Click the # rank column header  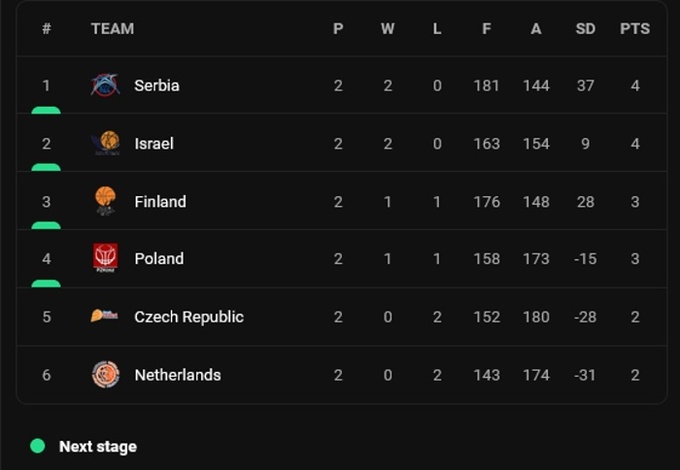click(x=46, y=29)
